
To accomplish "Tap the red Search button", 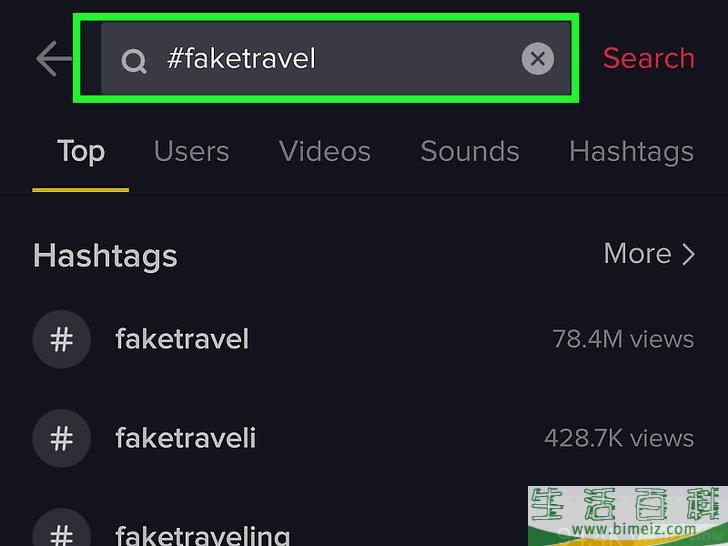I will [649, 58].
